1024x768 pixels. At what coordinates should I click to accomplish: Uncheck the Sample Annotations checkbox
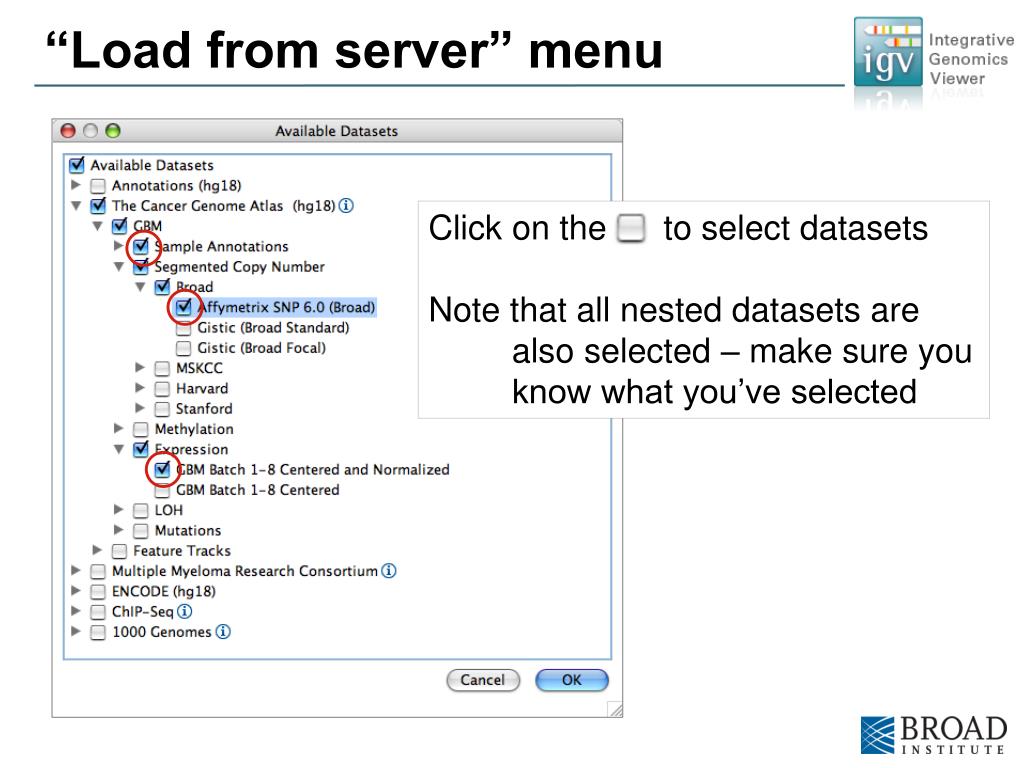click(x=141, y=246)
